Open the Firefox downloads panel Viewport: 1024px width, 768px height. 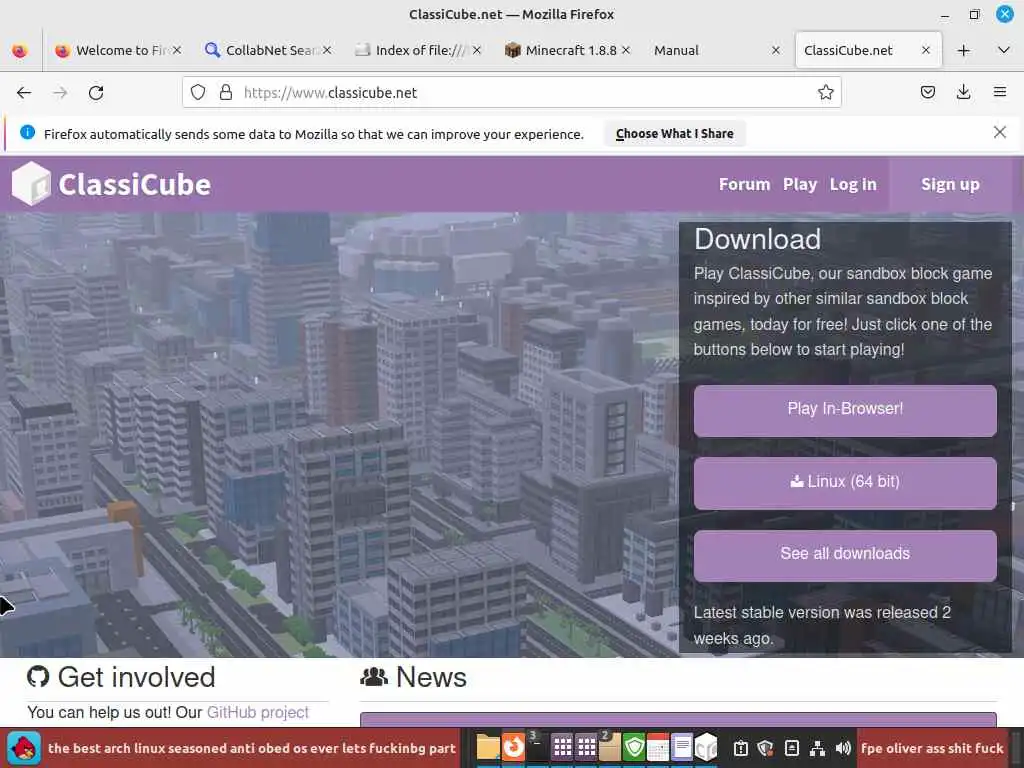pyautogui.click(x=963, y=93)
